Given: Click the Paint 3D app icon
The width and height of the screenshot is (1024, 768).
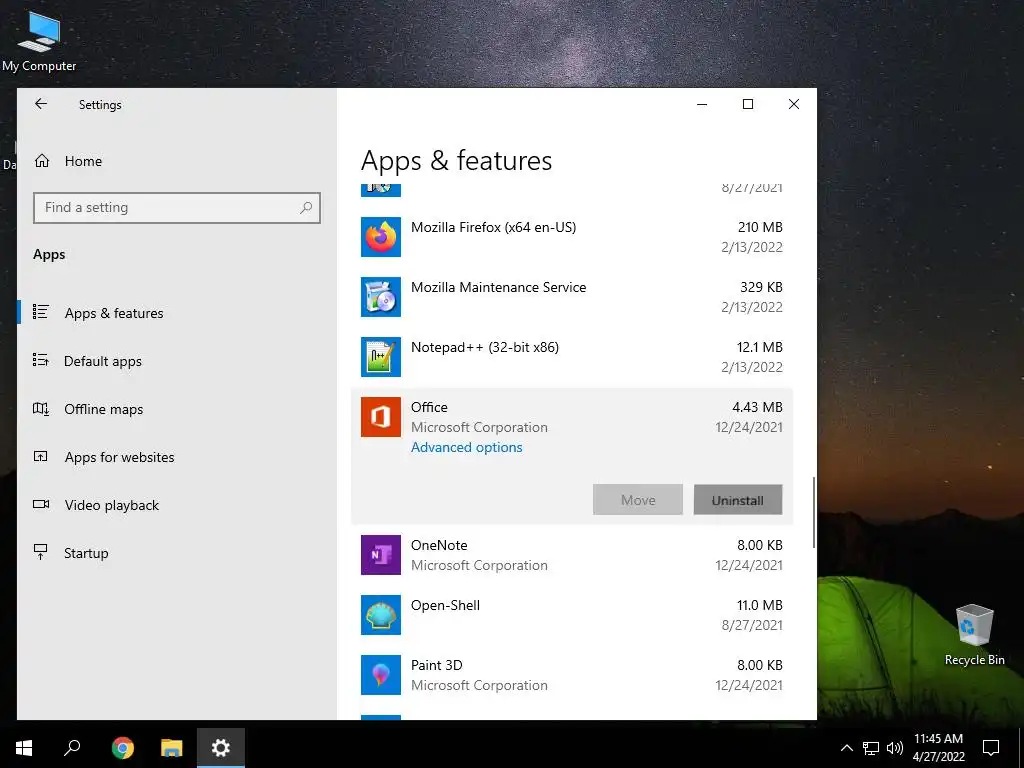Looking at the screenshot, I should click(381, 675).
